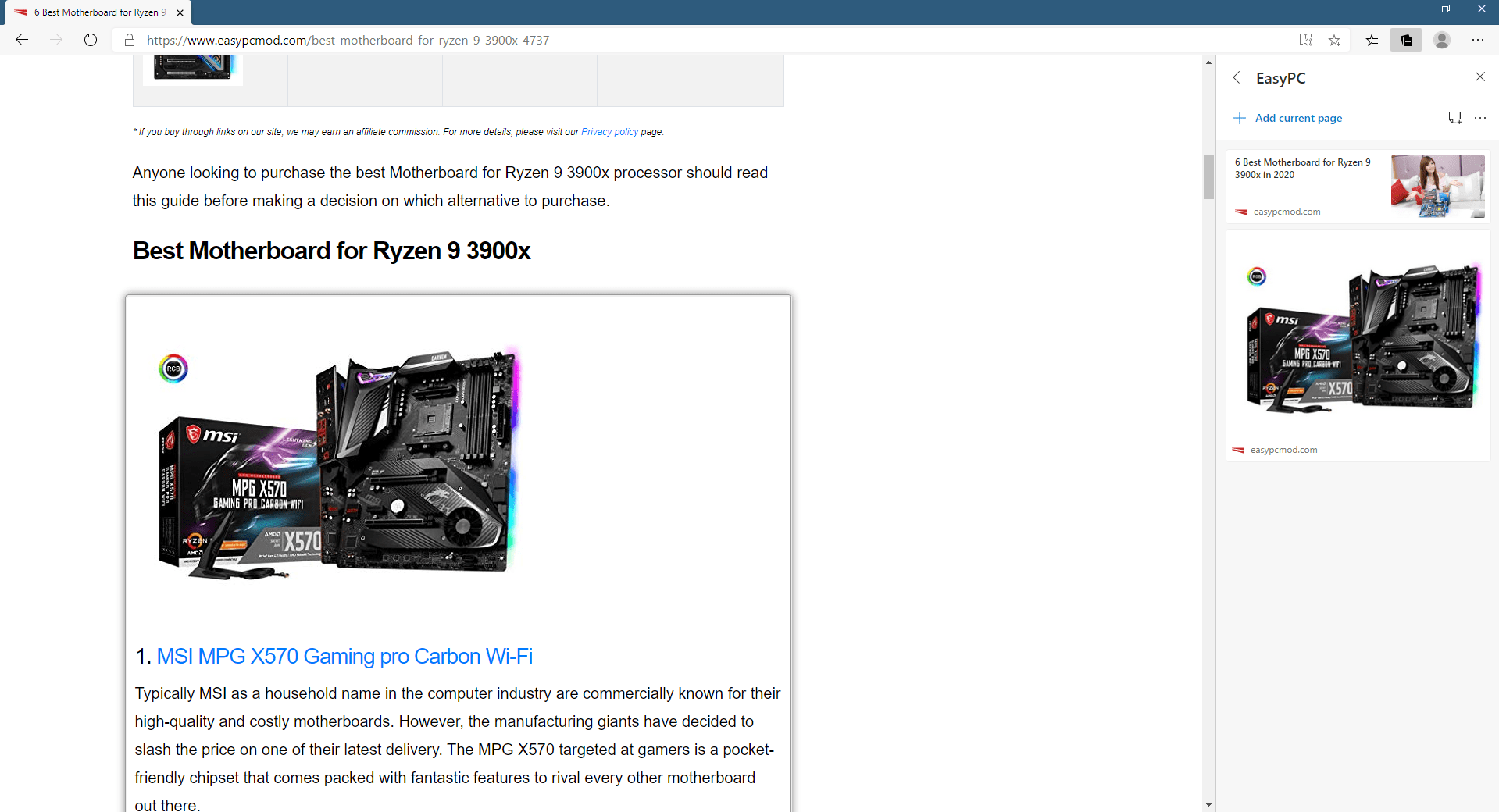Close the Collections side pane
1499x812 pixels.
[x=1479, y=77]
